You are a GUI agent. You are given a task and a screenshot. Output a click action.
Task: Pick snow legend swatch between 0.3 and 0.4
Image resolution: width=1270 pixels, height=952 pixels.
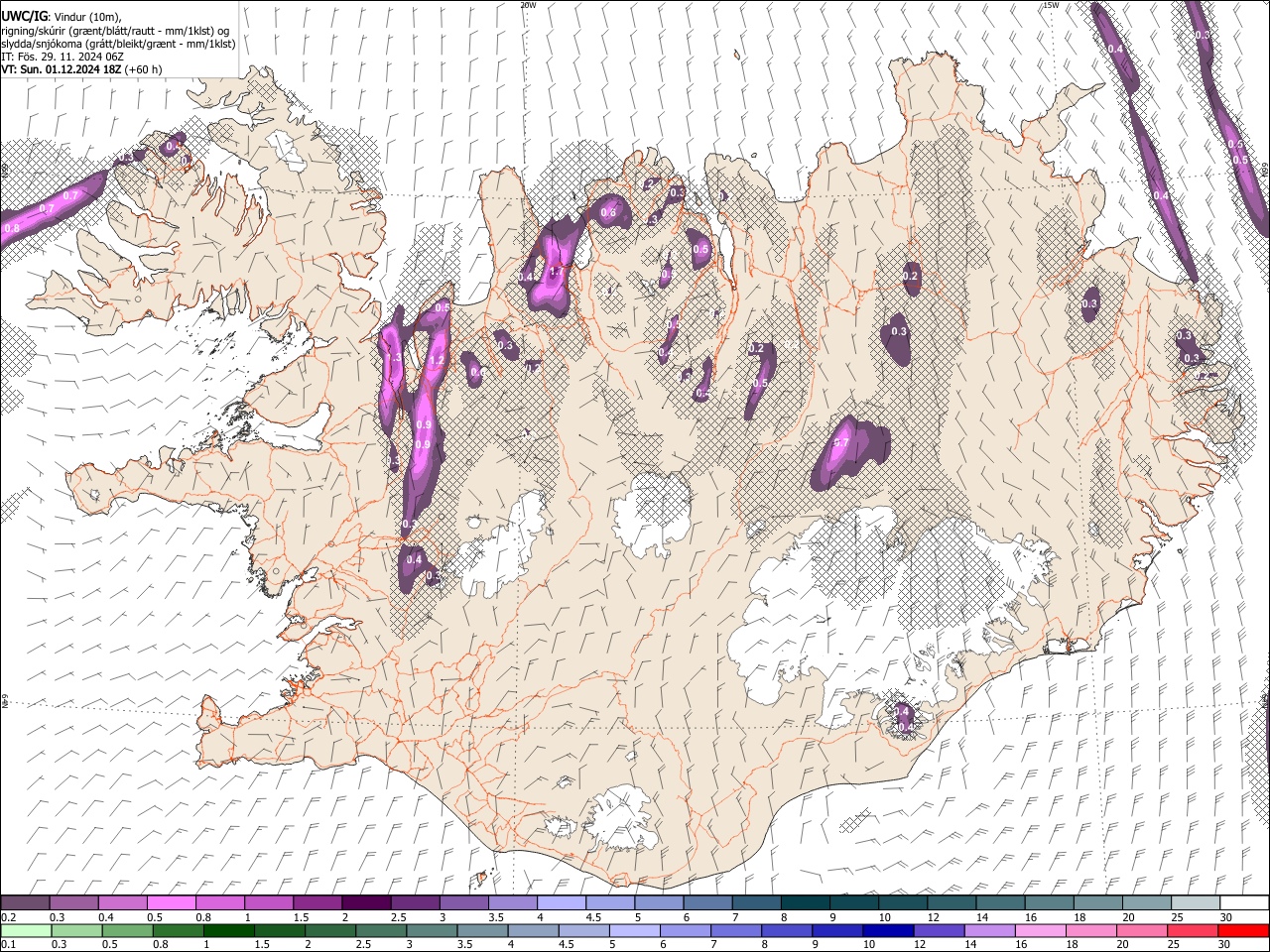pyautogui.click(x=74, y=902)
